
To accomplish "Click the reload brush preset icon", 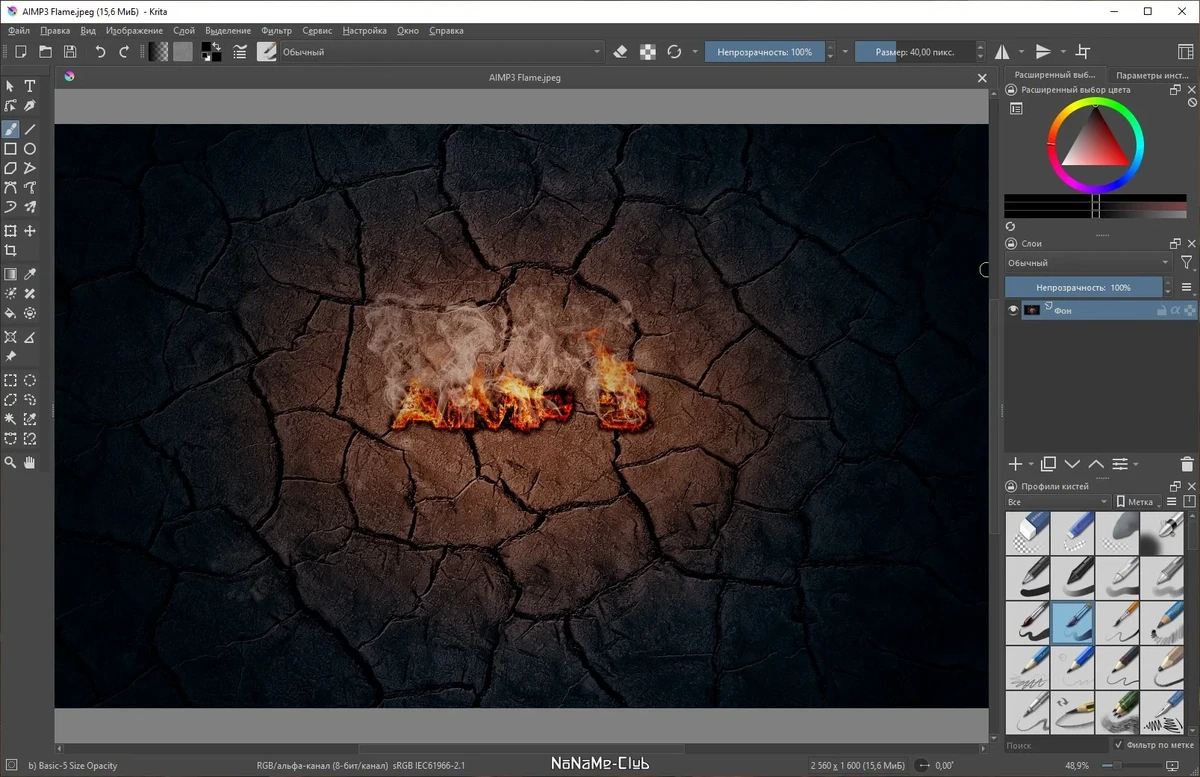I will 674,51.
